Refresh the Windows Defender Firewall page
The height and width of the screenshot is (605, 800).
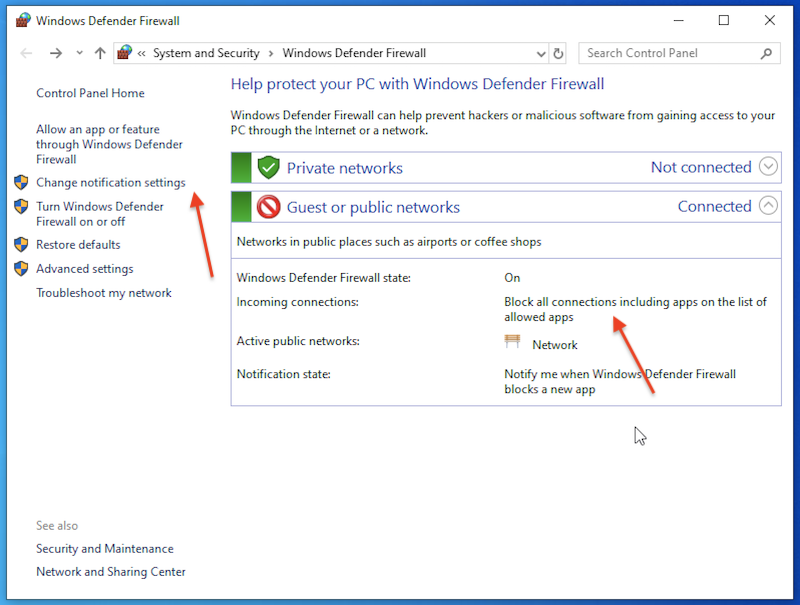558,53
